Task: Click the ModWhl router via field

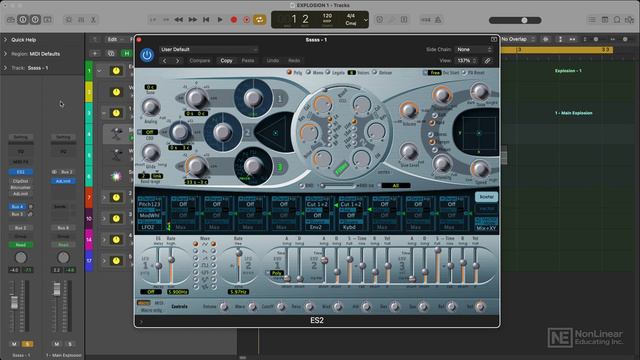Action: [149, 215]
